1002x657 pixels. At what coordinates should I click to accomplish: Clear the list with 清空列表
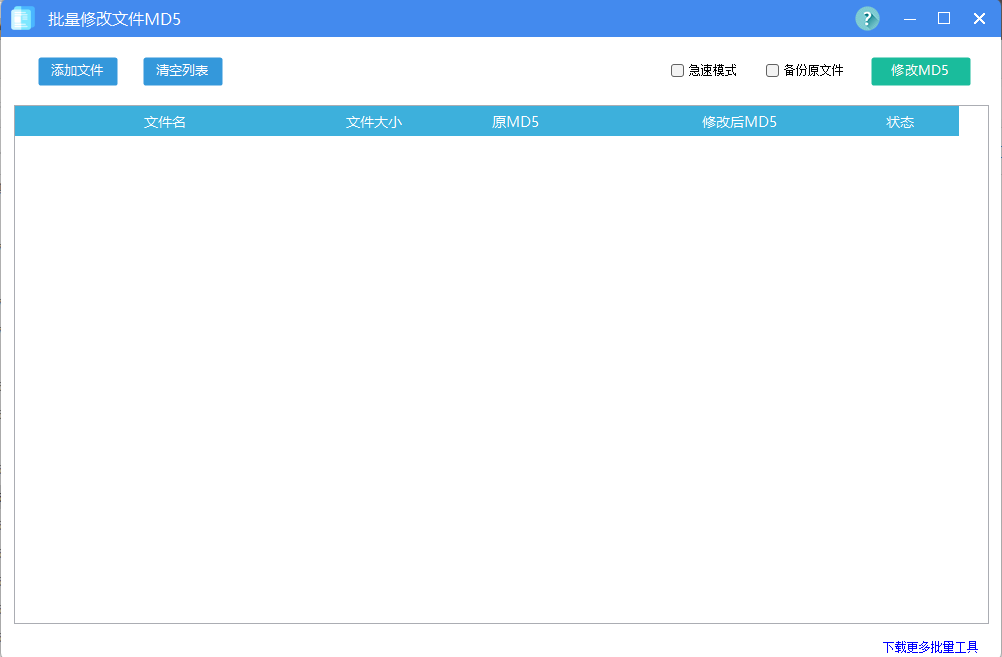pyautogui.click(x=183, y=71)
